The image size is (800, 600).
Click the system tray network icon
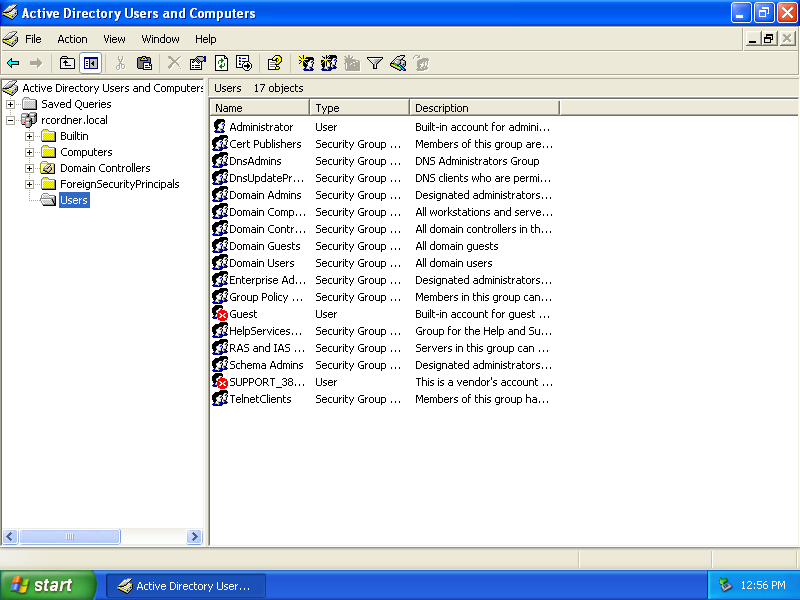(x=725, y=585)
